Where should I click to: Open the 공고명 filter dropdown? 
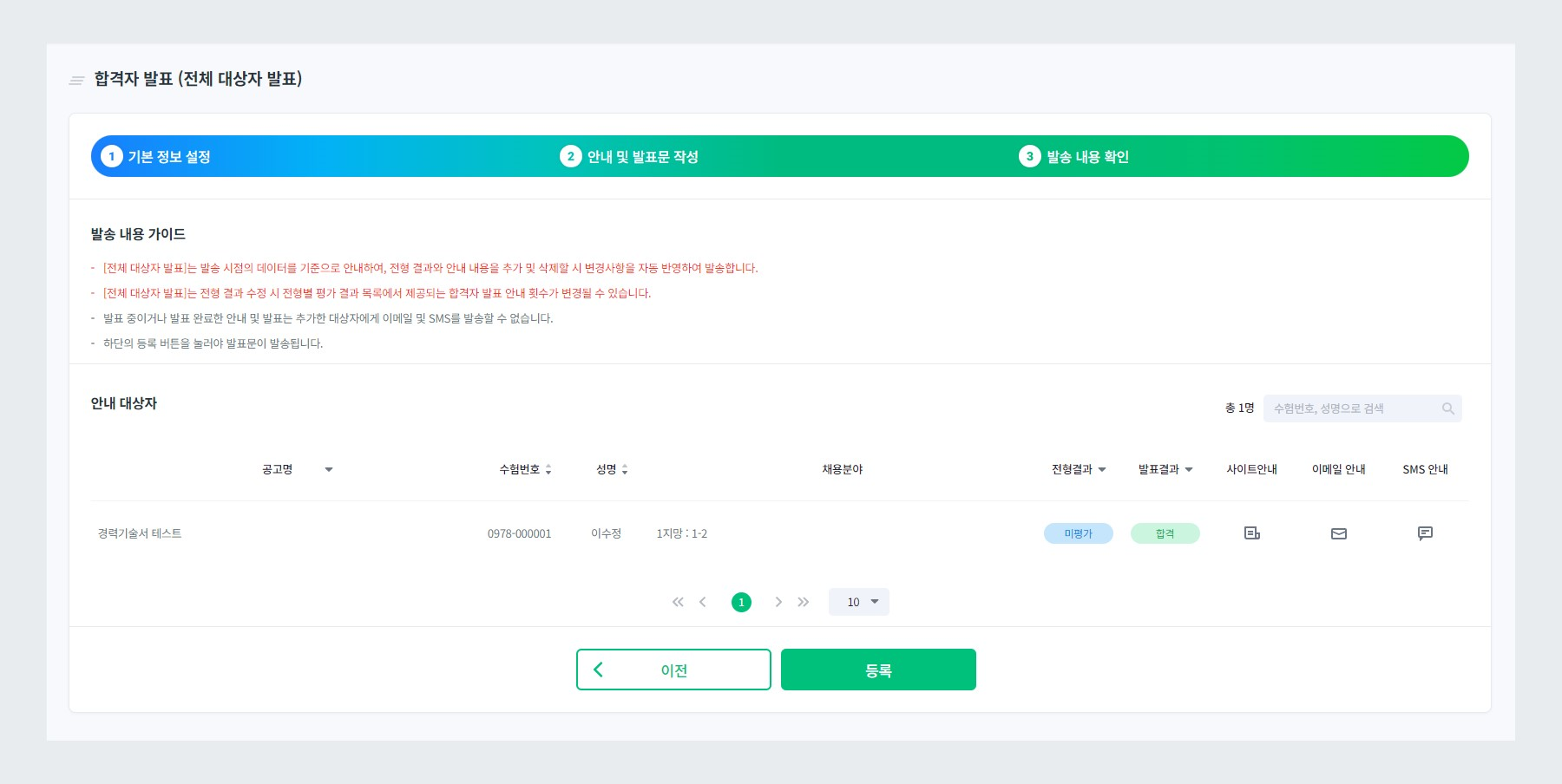329,469
